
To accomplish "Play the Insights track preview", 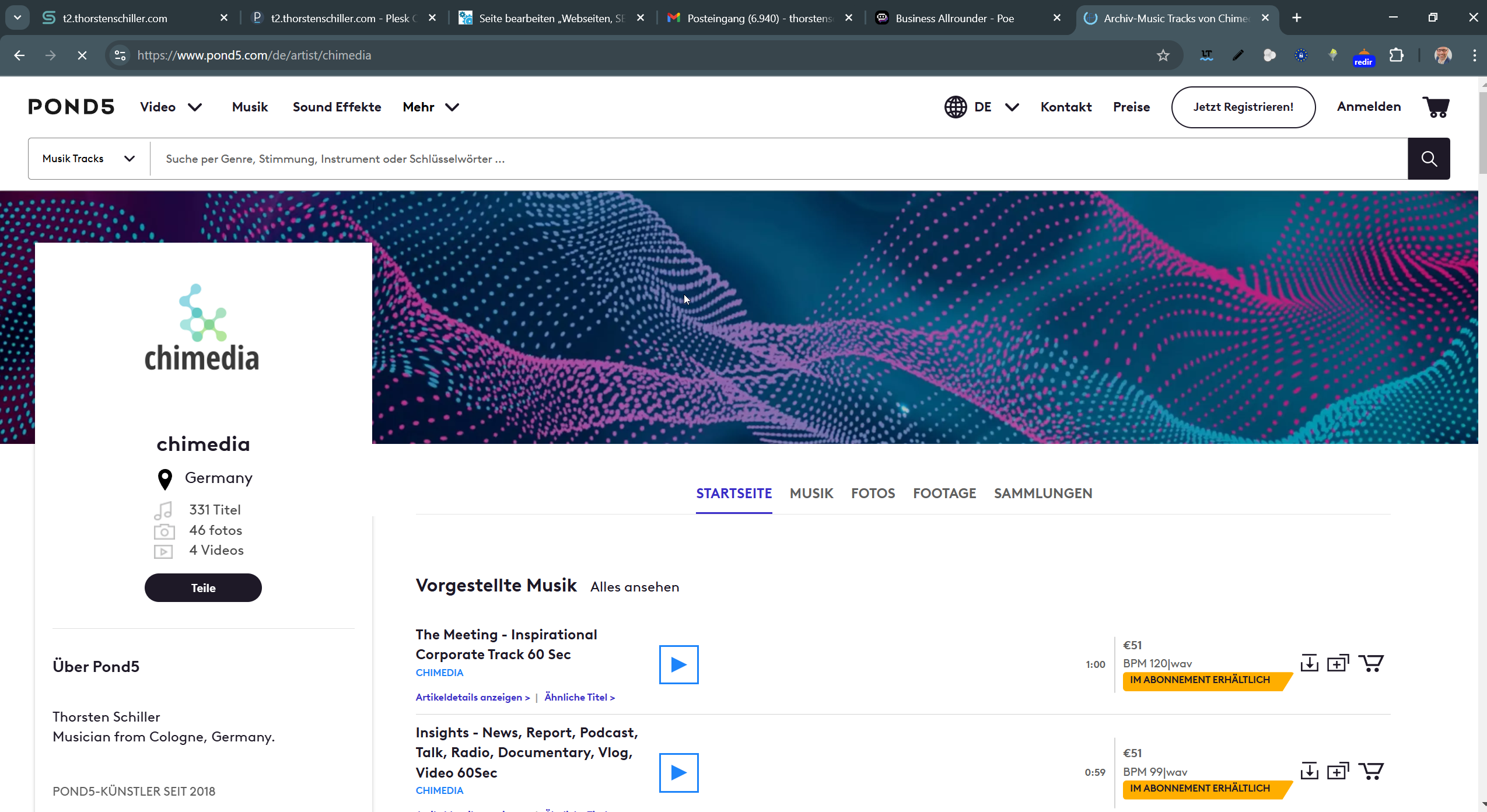I will [678, 773].
